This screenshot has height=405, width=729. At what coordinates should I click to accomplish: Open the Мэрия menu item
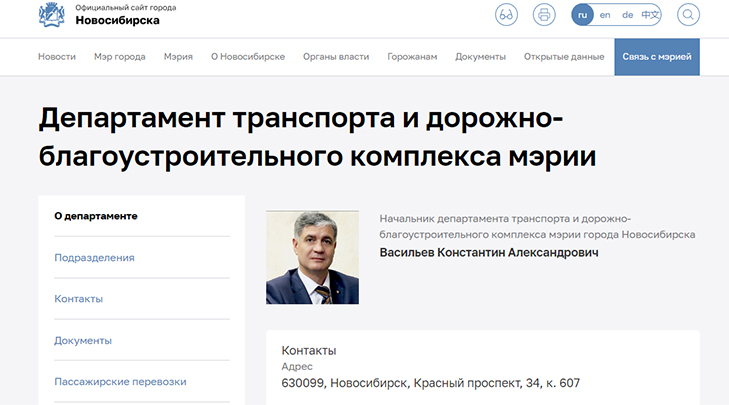(x=178, y=57)
